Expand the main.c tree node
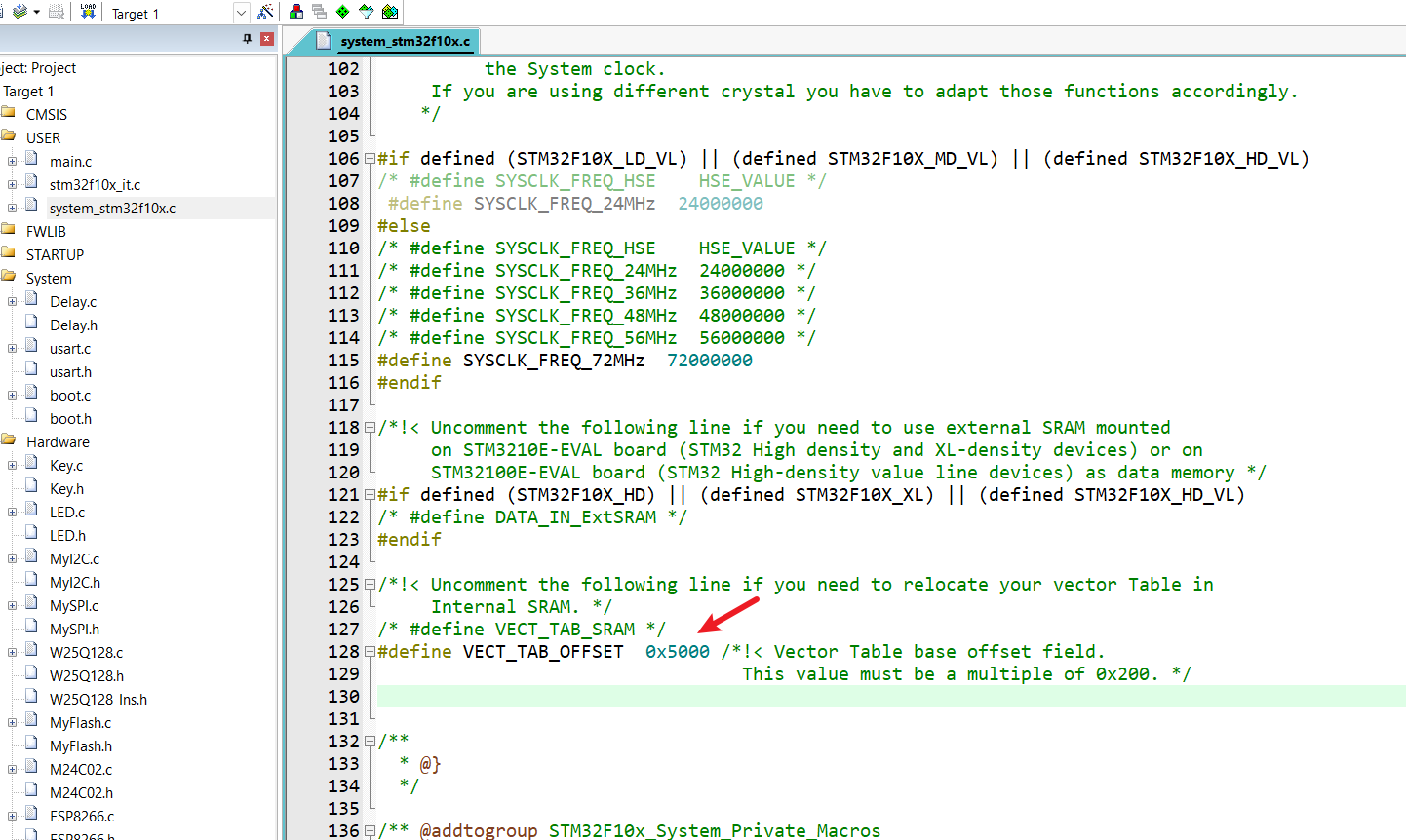This screenshot has height=840, width=1406. [12, 161]
